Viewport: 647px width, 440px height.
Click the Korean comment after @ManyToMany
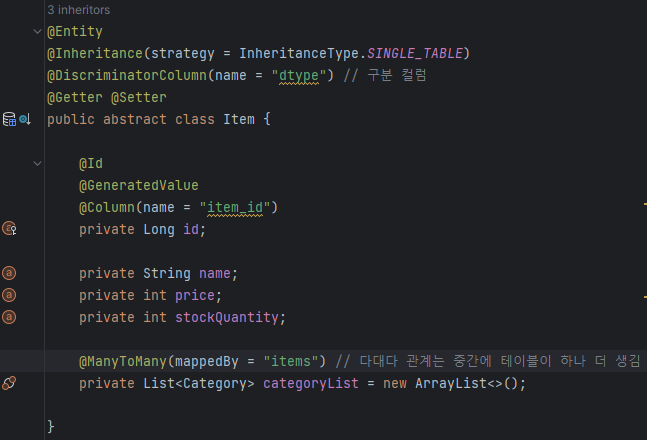(488, 362)
